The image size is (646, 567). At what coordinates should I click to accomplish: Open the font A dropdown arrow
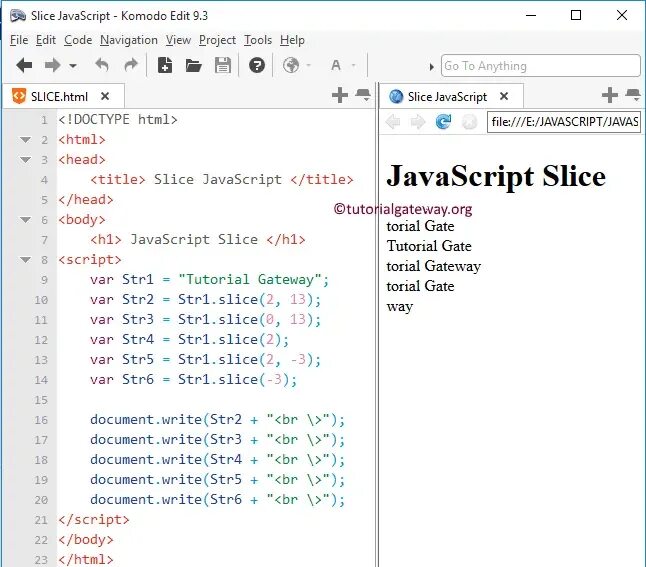(353, 66)
